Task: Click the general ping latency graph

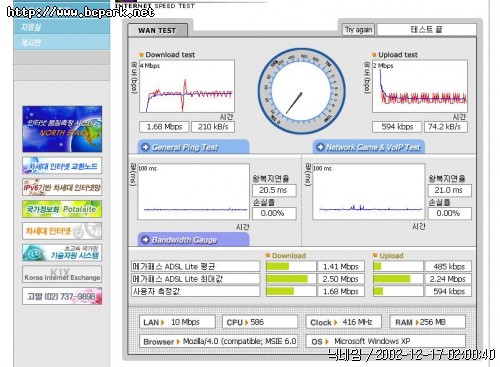Action: [x=193, y=191]
